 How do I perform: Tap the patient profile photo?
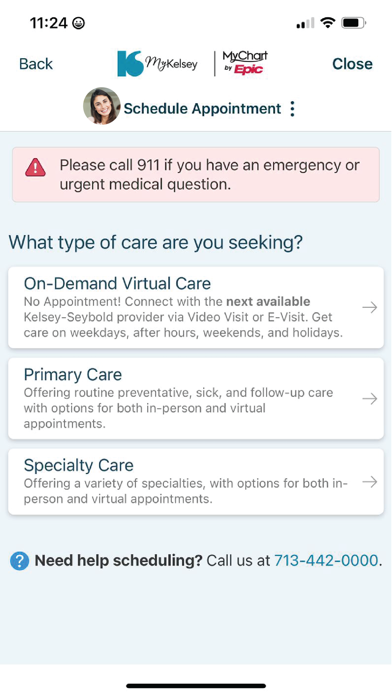(102, 106)
